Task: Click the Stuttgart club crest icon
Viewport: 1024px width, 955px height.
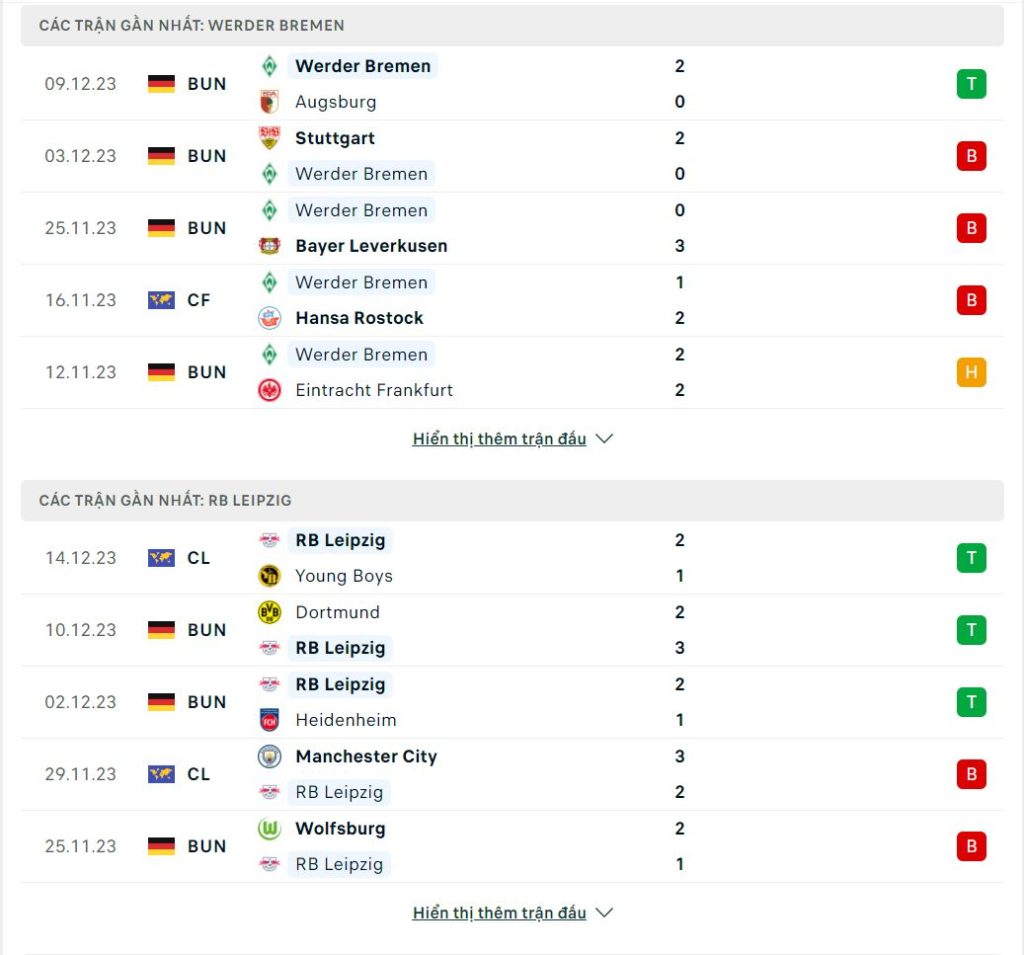Action: point(269,138)
